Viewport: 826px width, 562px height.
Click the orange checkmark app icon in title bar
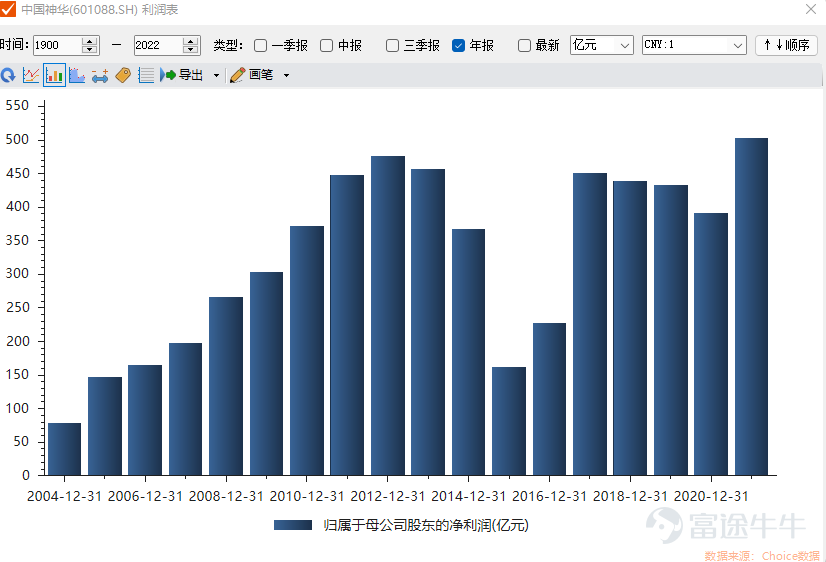[8, 9]
